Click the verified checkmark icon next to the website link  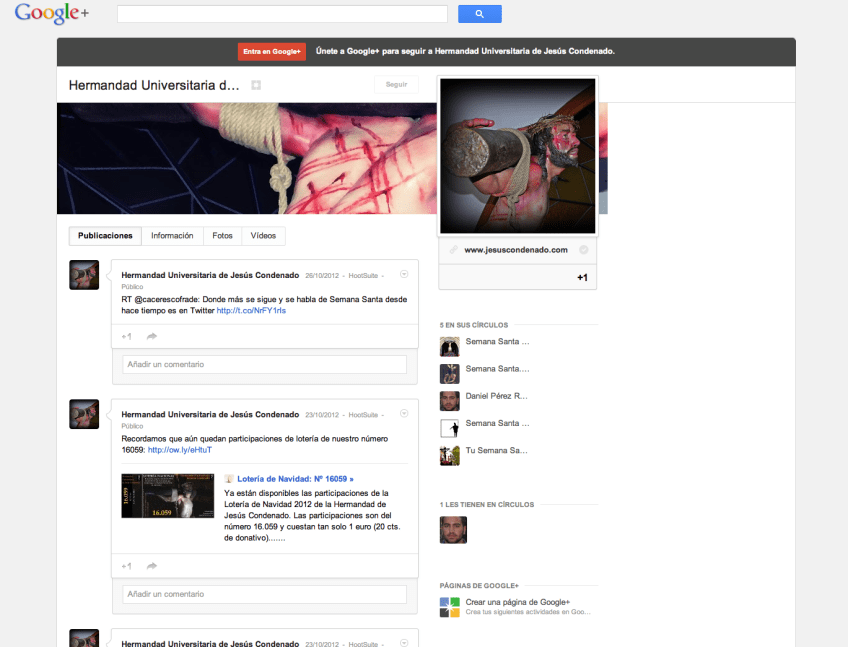pyautogui.click(x=584, y=250)
